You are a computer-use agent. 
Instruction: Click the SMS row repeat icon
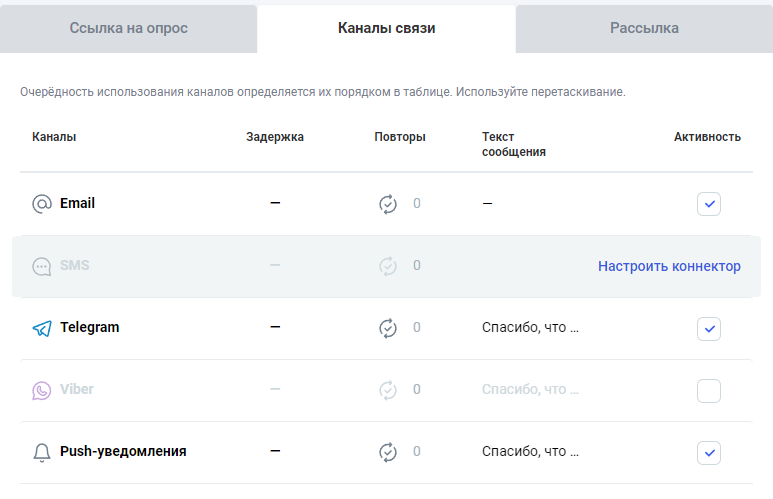388,266
